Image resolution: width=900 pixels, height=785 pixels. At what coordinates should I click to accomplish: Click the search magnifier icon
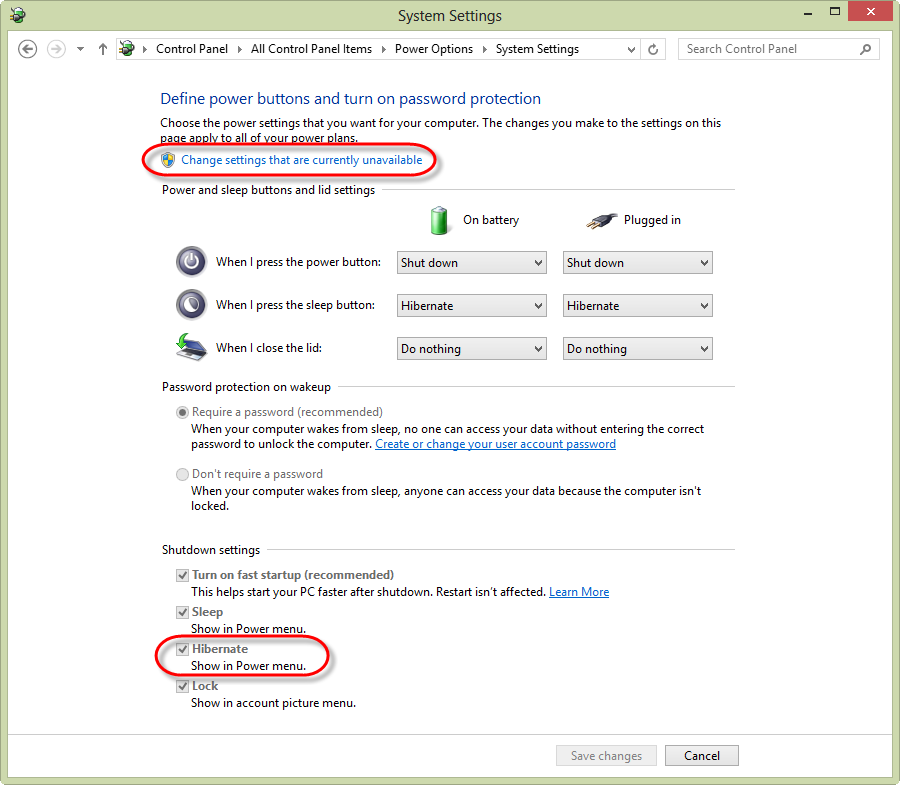click(865, 49)
